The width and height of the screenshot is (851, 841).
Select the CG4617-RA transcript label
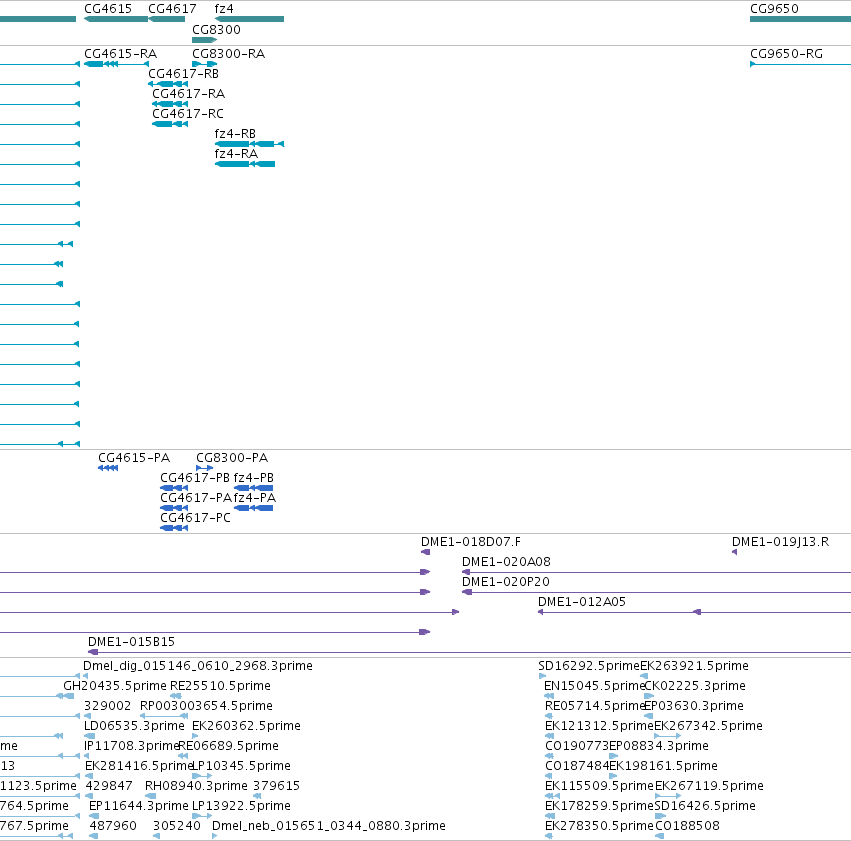[188, 94]
